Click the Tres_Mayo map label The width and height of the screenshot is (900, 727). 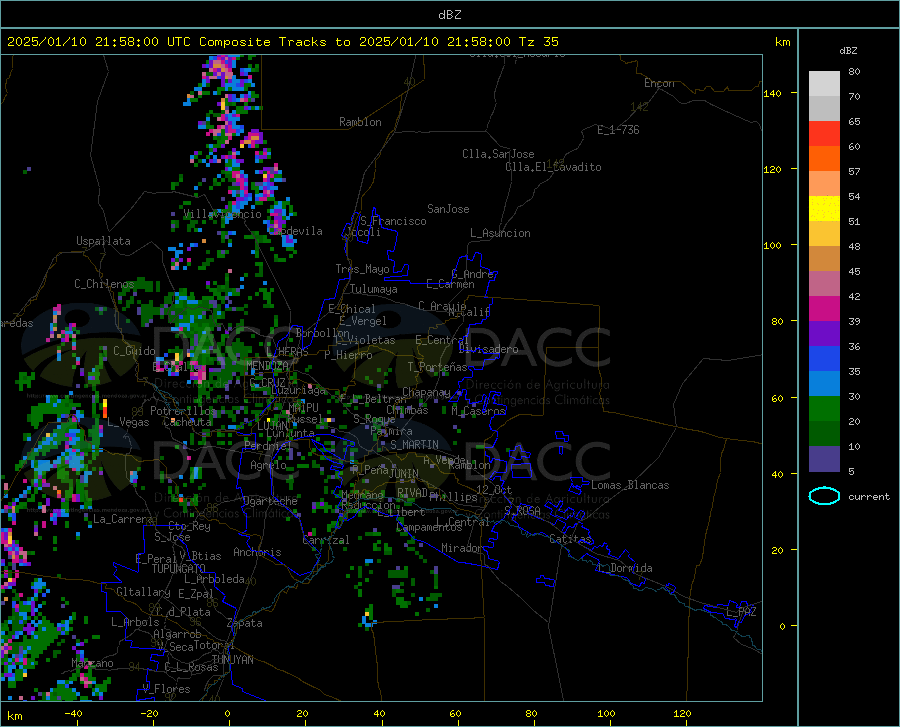coord(362,269)
